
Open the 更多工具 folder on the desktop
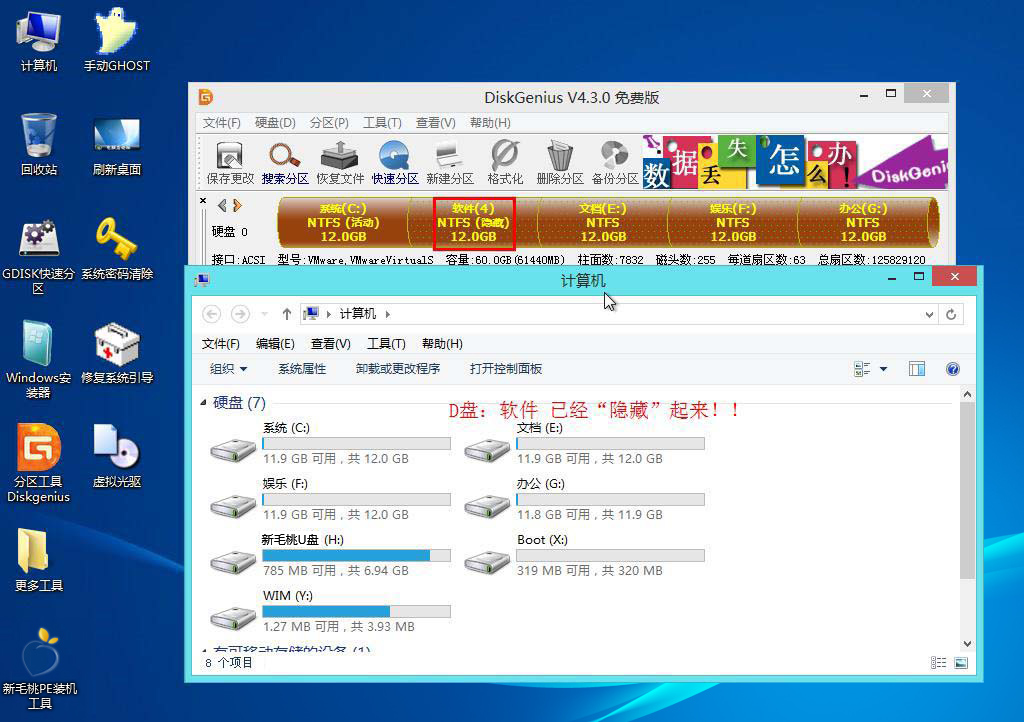[39, 560]
